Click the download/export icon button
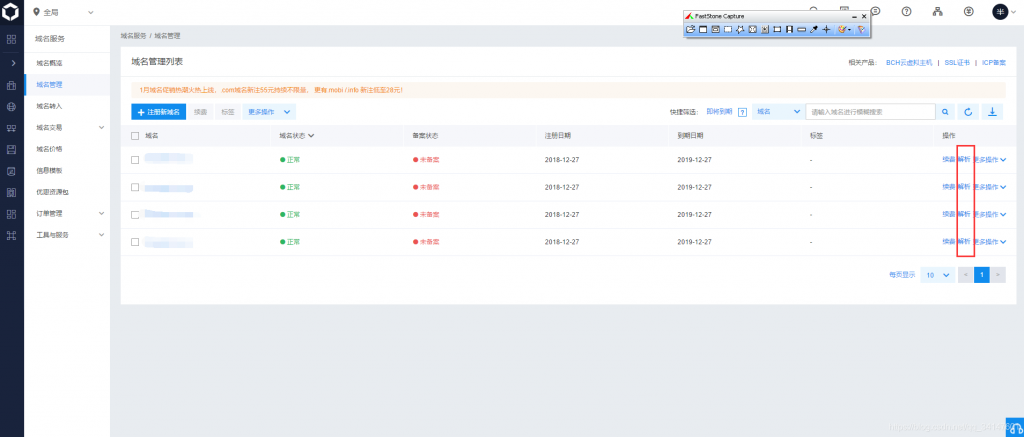Screen dimensions: 1024x437 [x=992, y=112]
